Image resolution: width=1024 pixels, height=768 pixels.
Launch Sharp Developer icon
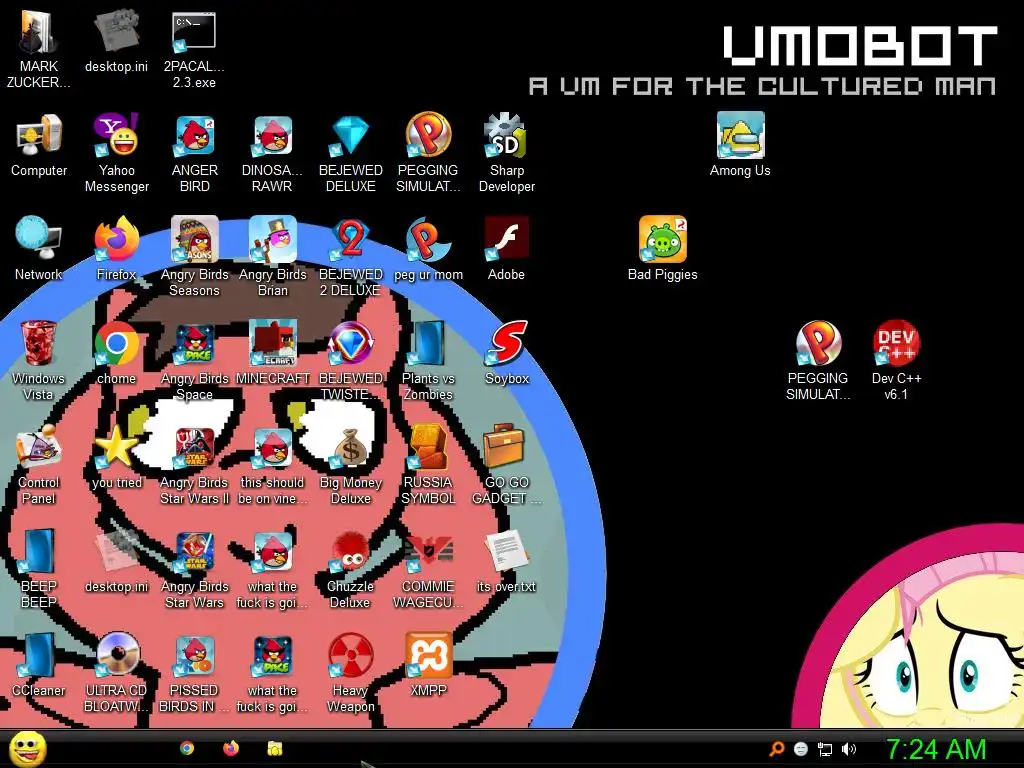pos(507,136)
